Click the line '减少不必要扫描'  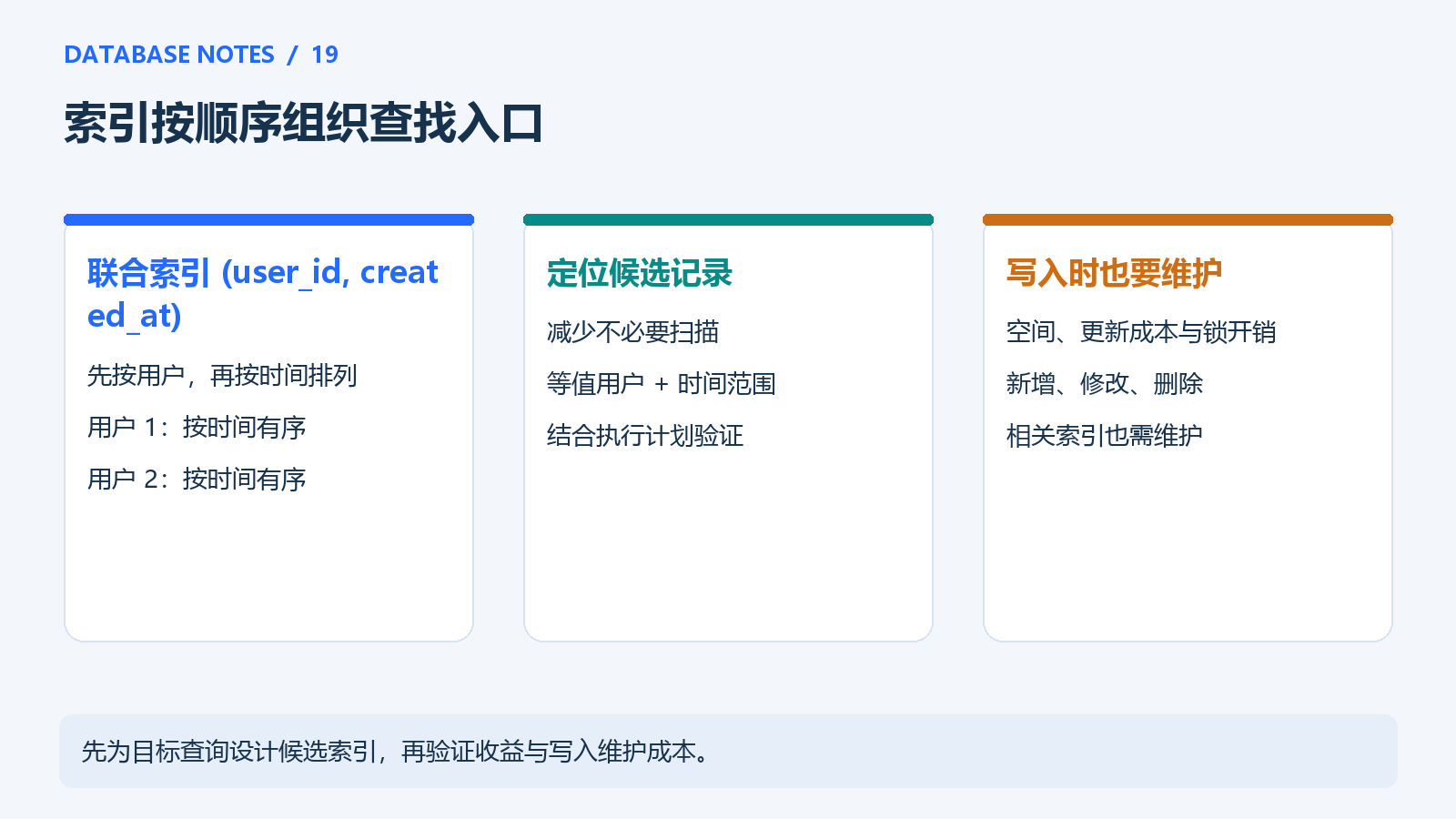click(633, 331)
